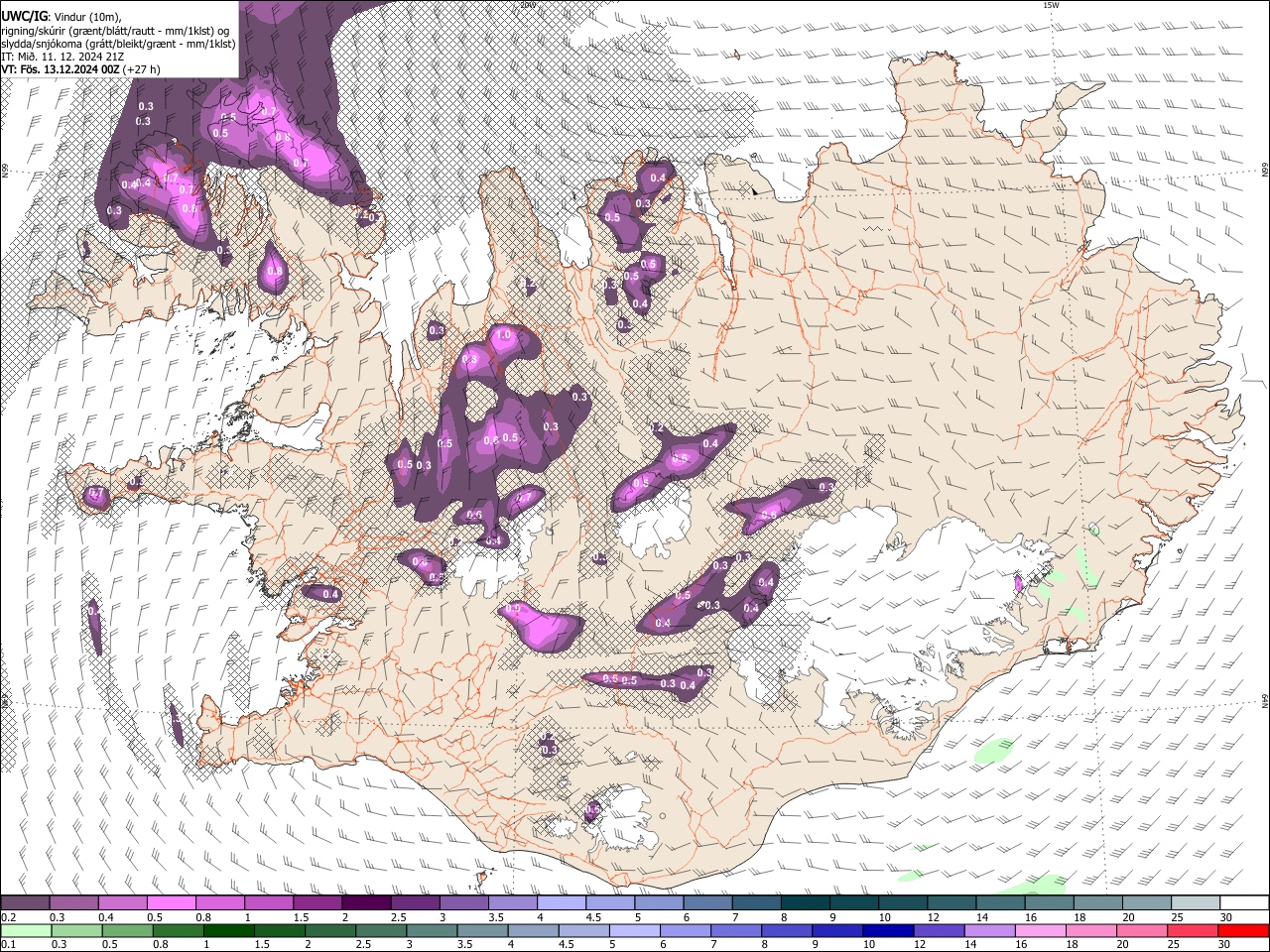
Task: Click the crimson 25 swatch in lower legend row
Action: click(1192, 930)
